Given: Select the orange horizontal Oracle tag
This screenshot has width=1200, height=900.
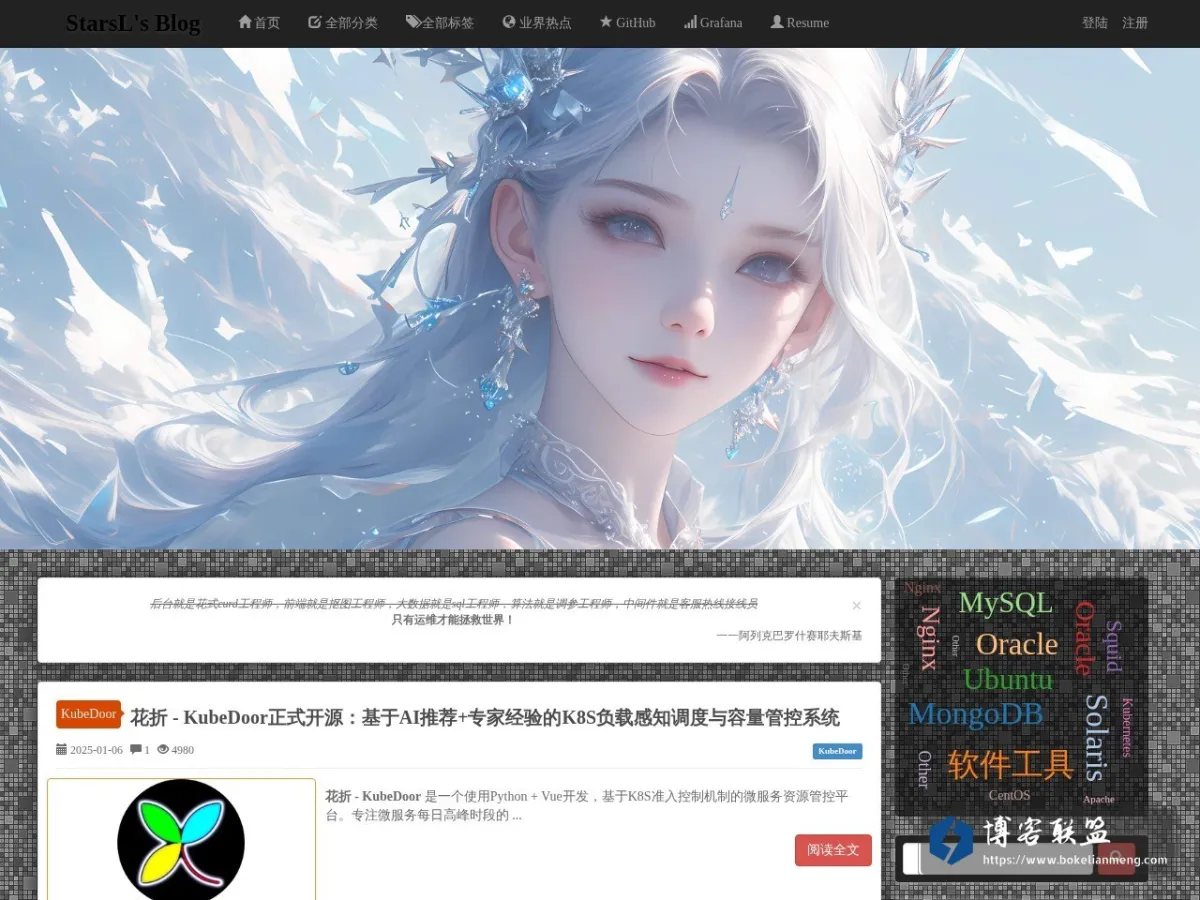Looking at the screenshot, I should point(1017,644).
